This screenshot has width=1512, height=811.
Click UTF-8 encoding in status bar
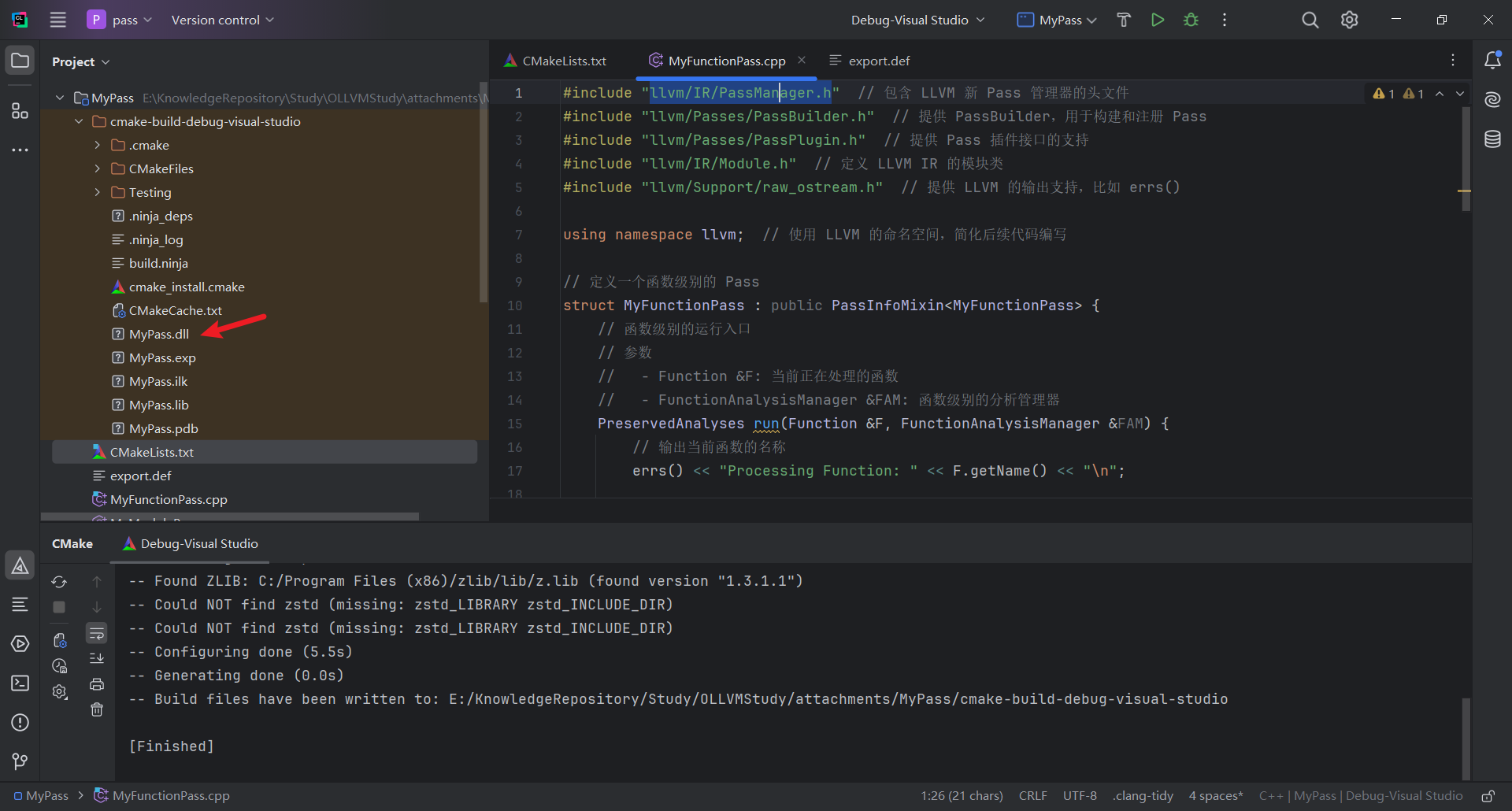tap(1080, 796)
